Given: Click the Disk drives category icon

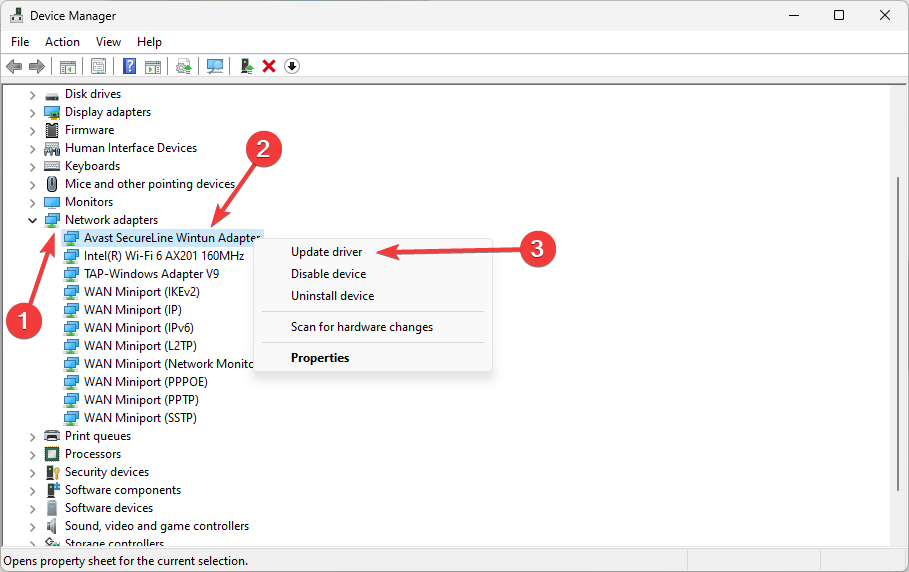Looking at the screenshot, I should [x=52, y=94].
